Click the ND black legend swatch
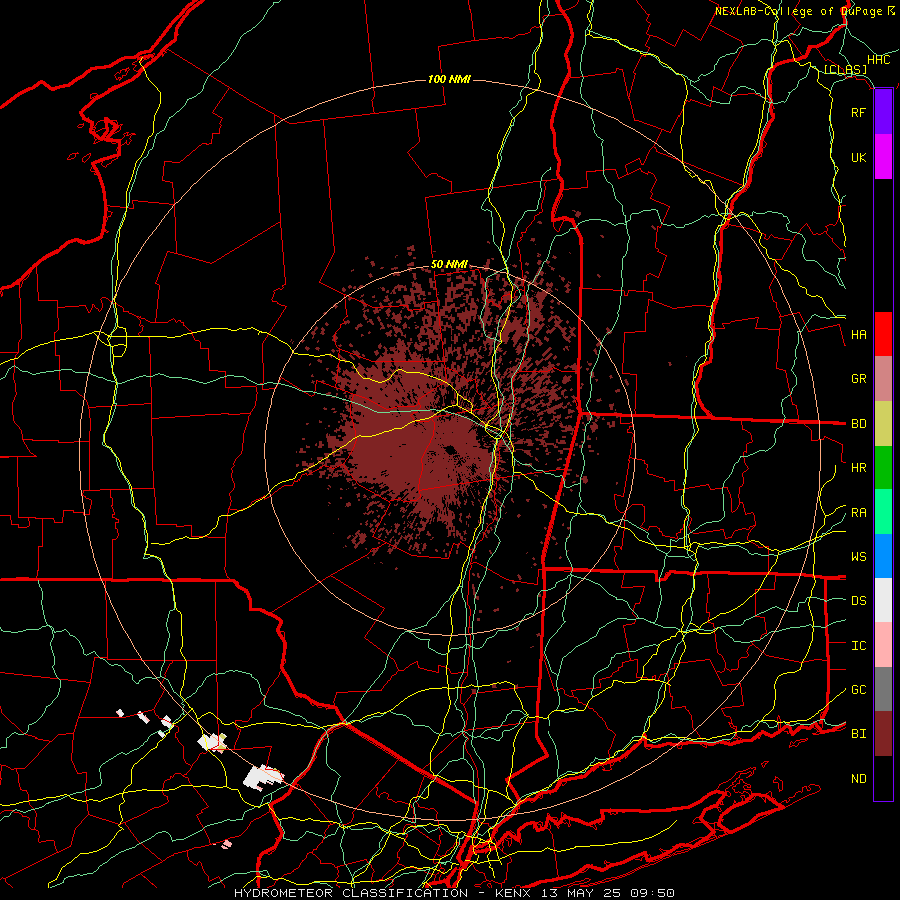Screen dimensions: 900x900 click(883, 778)
